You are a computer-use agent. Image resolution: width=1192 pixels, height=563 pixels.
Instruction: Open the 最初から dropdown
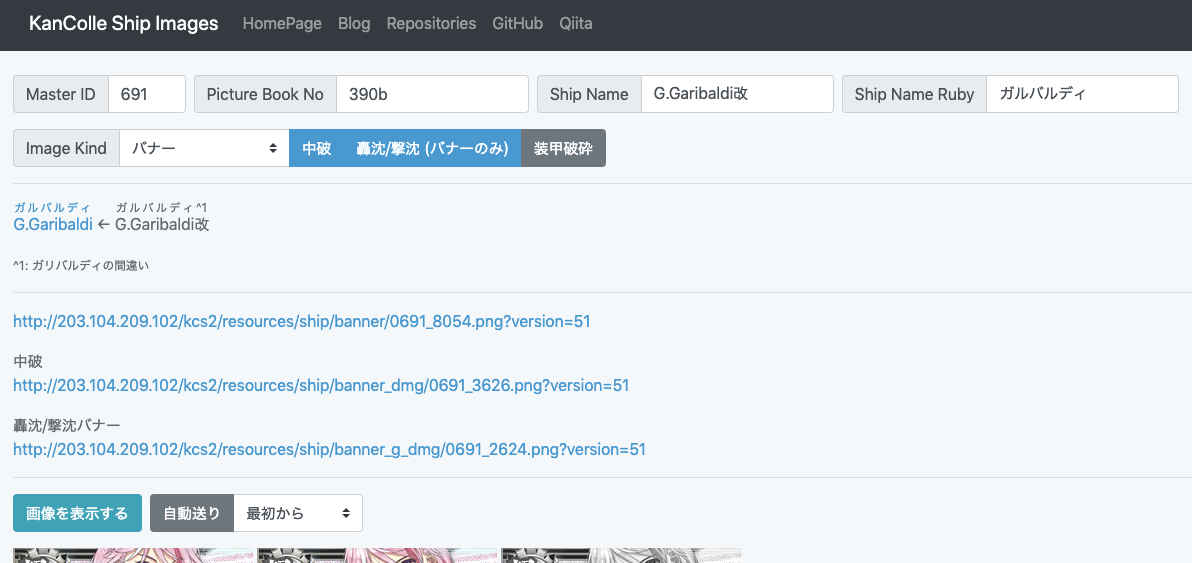click(x=298, y=513)
